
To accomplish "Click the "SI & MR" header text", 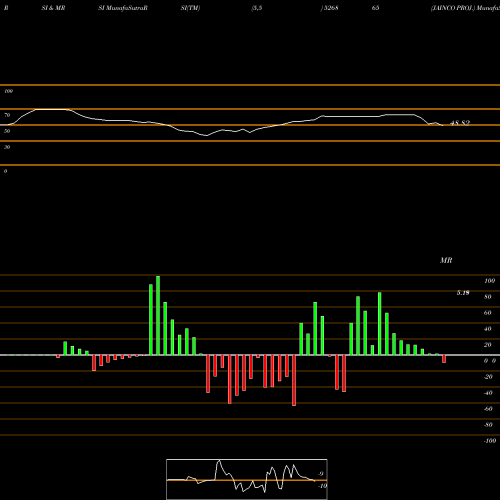I will [53, 8].
